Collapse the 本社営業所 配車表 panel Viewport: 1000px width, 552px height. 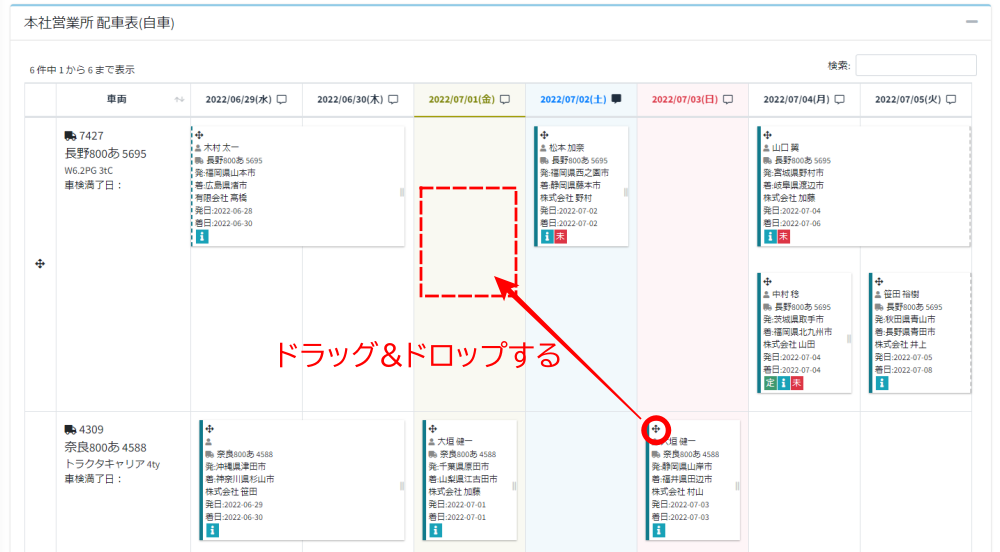pyautogui.click(x=971, y=22)
